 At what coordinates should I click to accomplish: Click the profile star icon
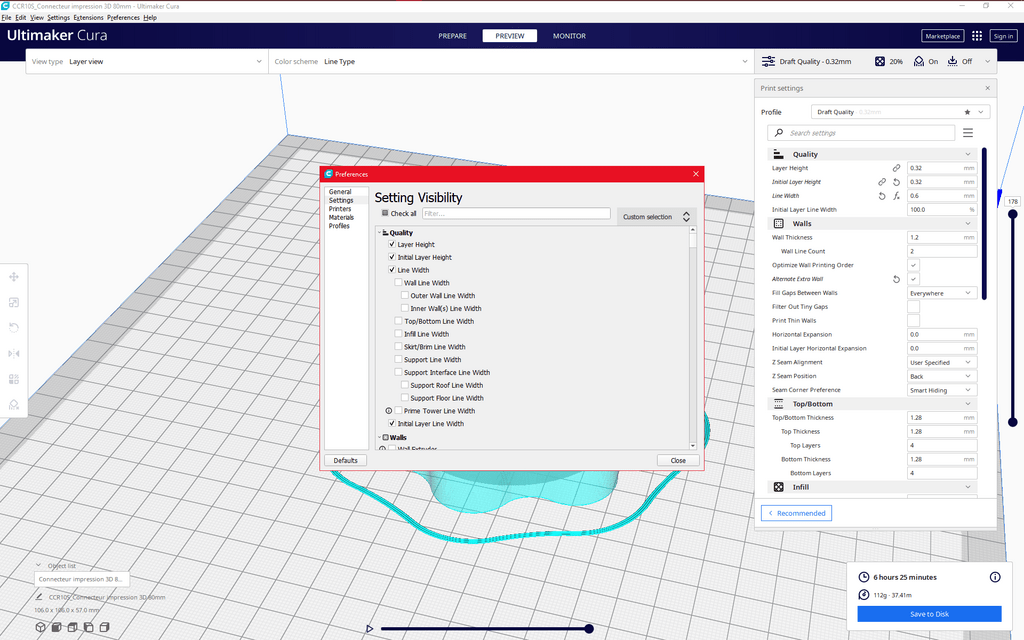click(x=967, y=112)
